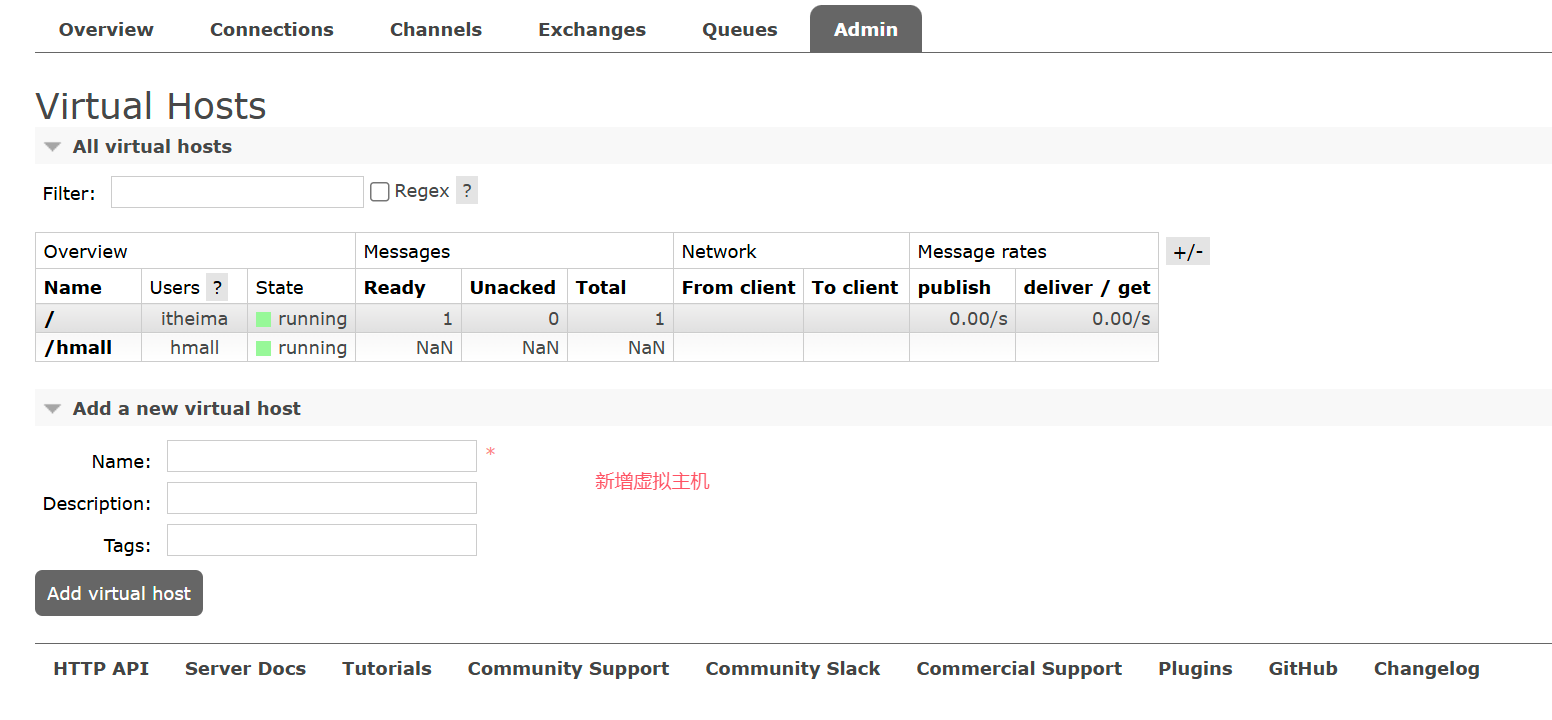The image size is (1552, 720).
Task: Switch to the Overview tab
Action: click(x=106, y=30)
